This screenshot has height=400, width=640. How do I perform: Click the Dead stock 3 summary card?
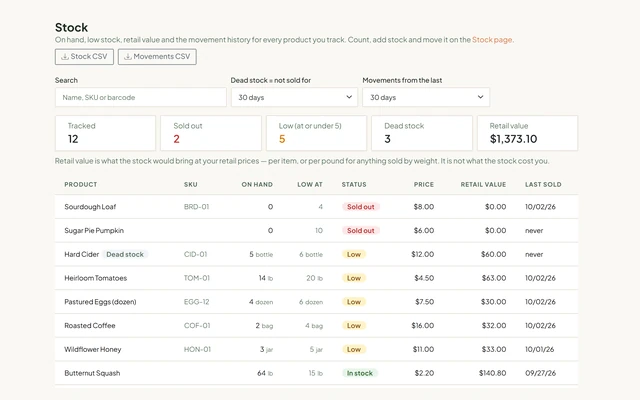pyautogui.click(x=422, y=133)
